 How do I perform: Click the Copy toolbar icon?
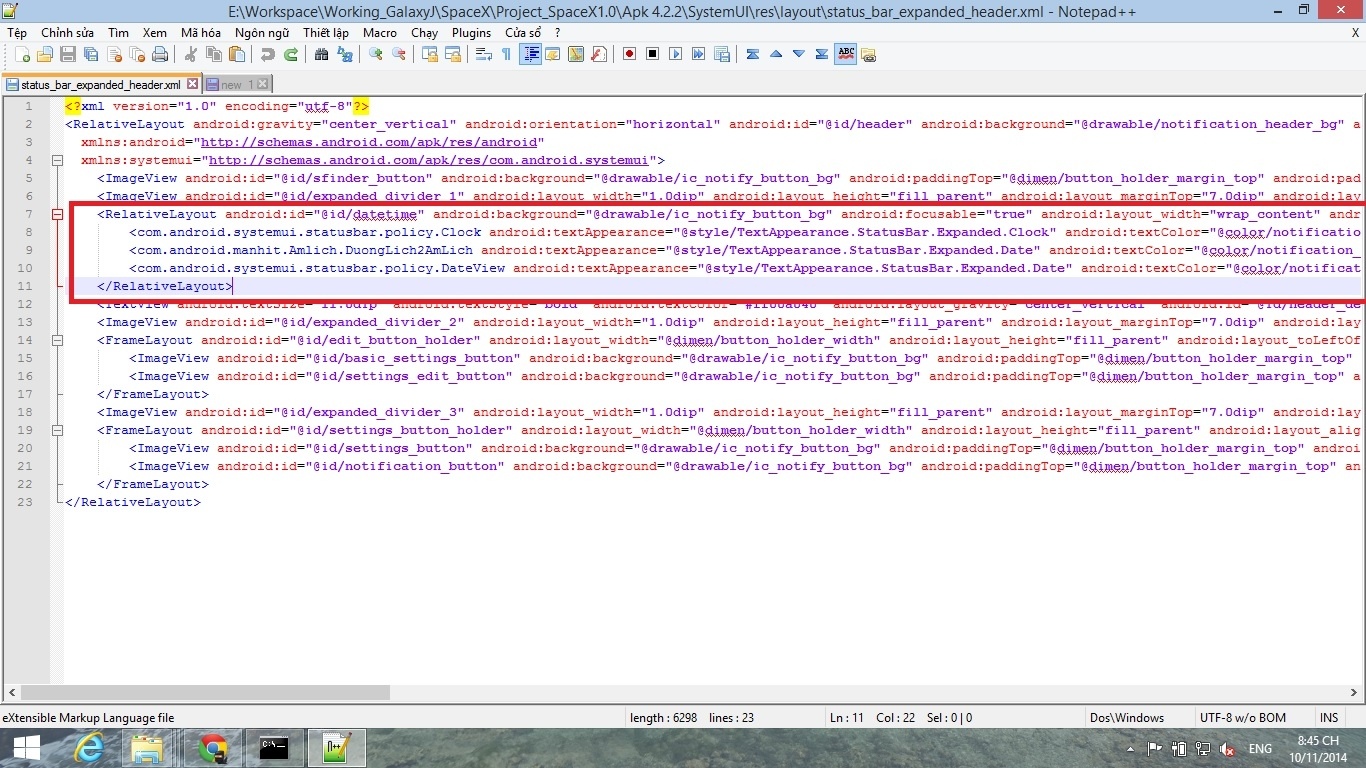[x=213, y=54]
